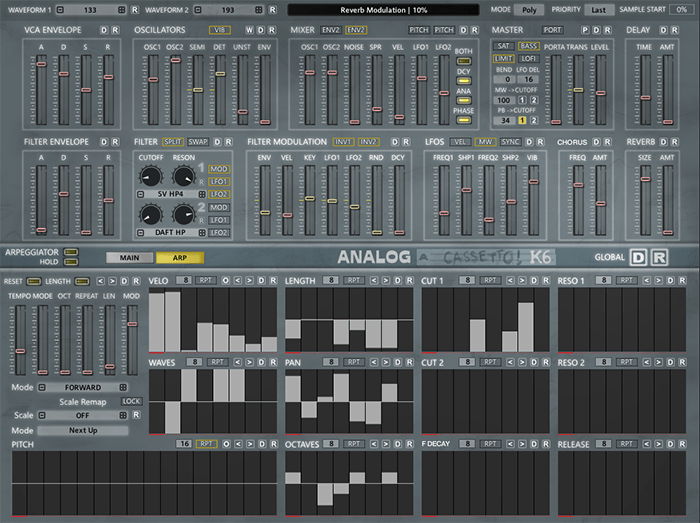
Task: Toggle the SAT button in Master
Action: [503, 46]
